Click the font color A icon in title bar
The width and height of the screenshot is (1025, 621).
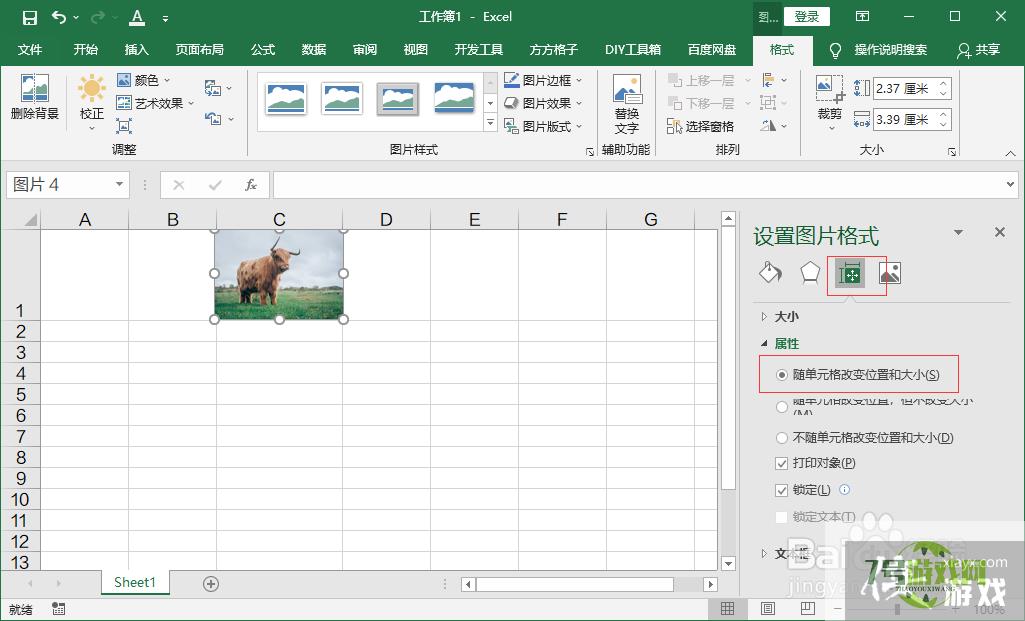(137, 17)
